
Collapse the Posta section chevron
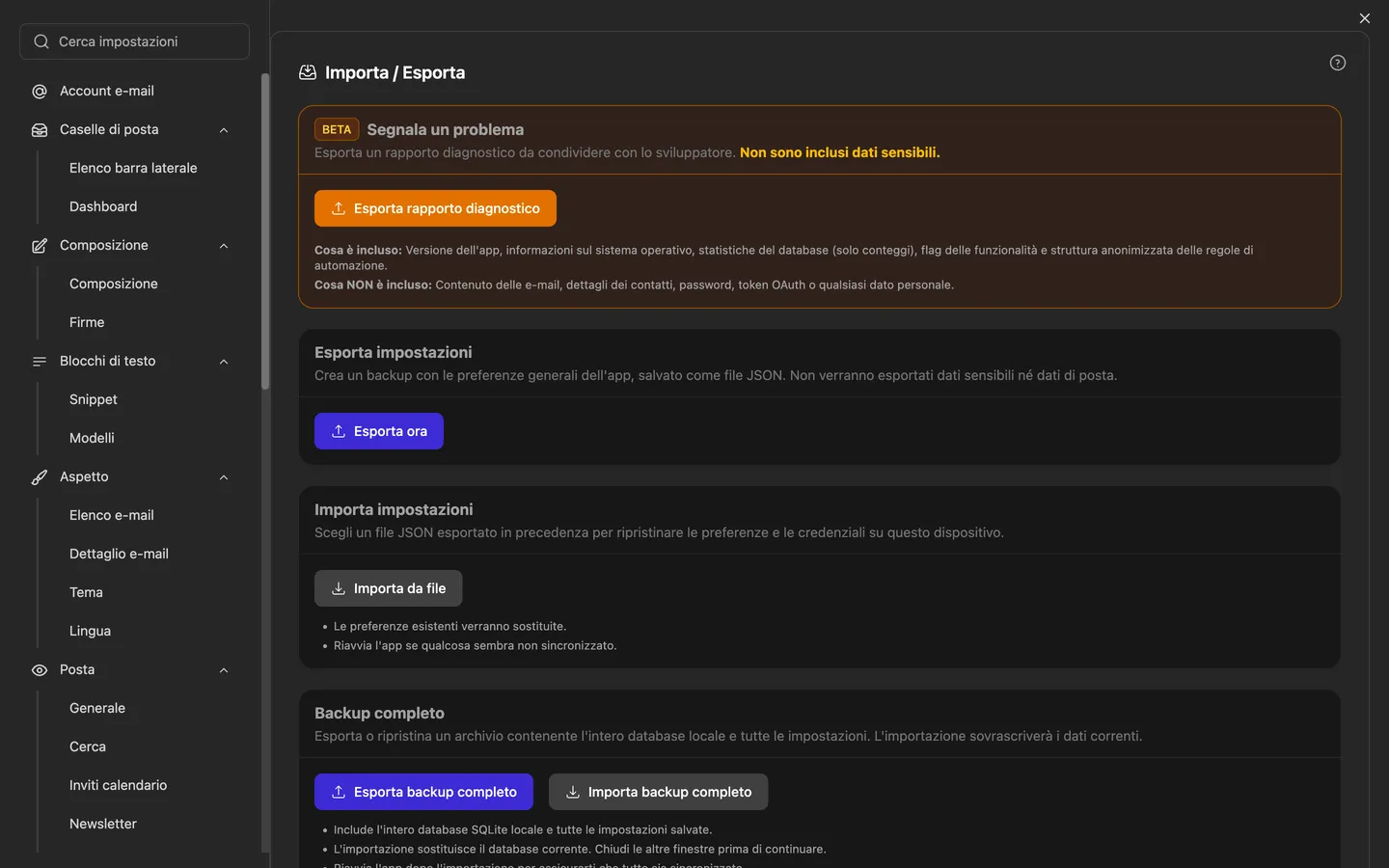point(224,670)
